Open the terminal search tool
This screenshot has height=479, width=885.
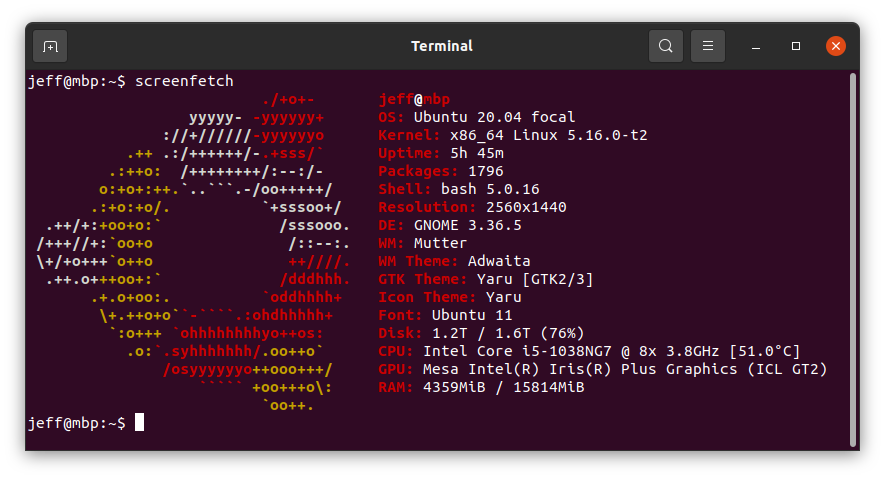tap(665, 46)
